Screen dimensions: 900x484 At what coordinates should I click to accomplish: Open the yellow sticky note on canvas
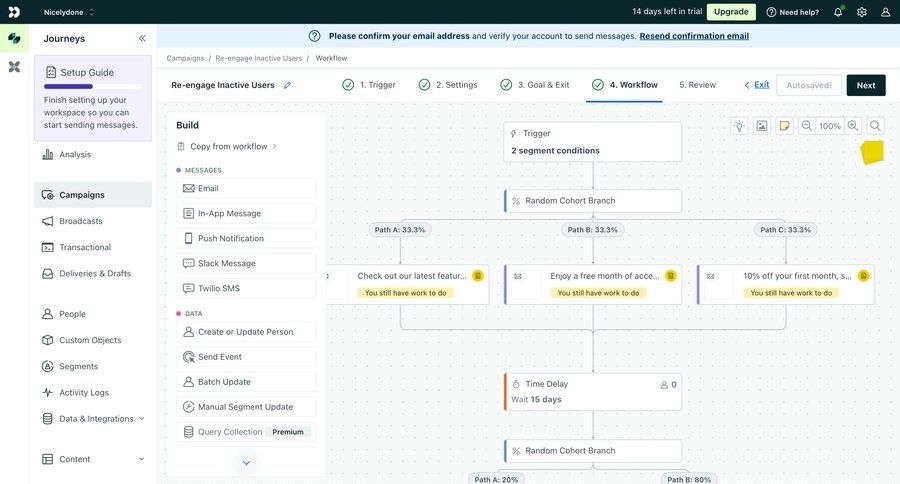coord(872,153)
